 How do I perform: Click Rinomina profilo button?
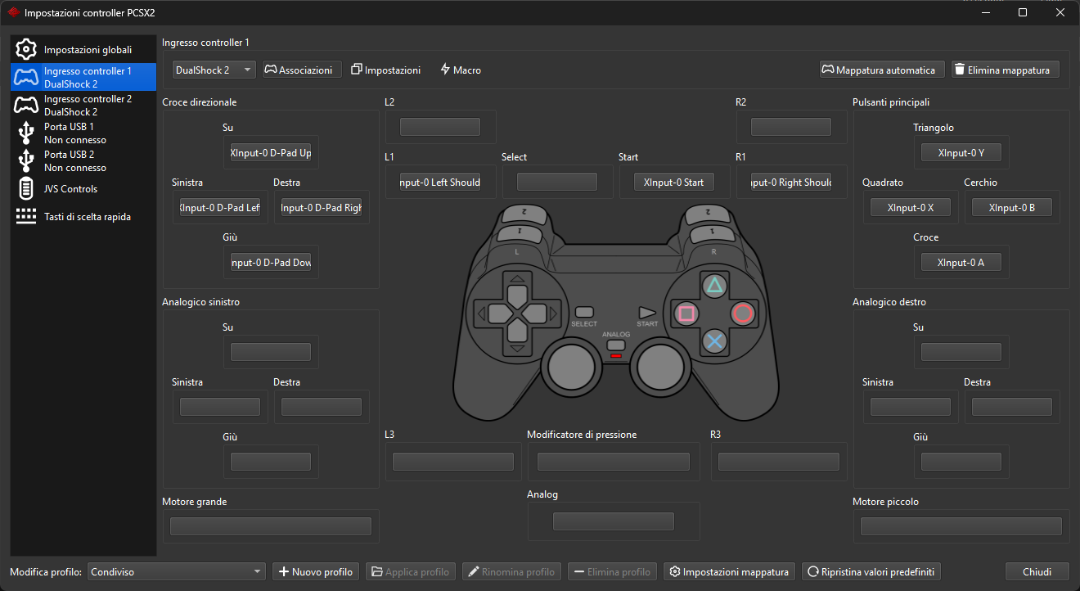tap(512, 572)
